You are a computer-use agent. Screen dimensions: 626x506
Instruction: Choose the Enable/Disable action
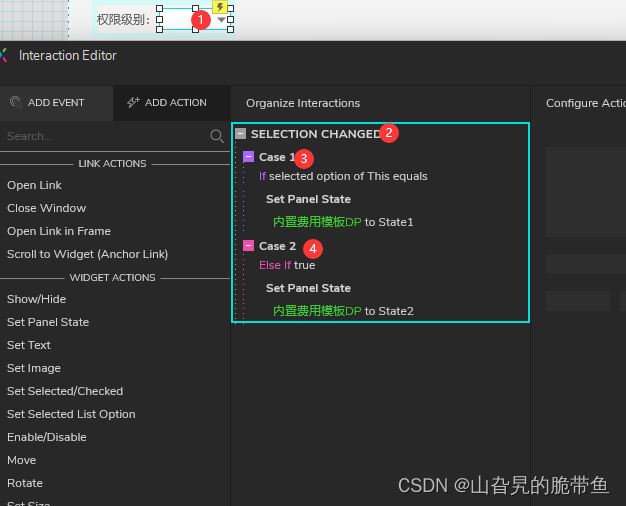pyautogui.click(x=47, y=437)
